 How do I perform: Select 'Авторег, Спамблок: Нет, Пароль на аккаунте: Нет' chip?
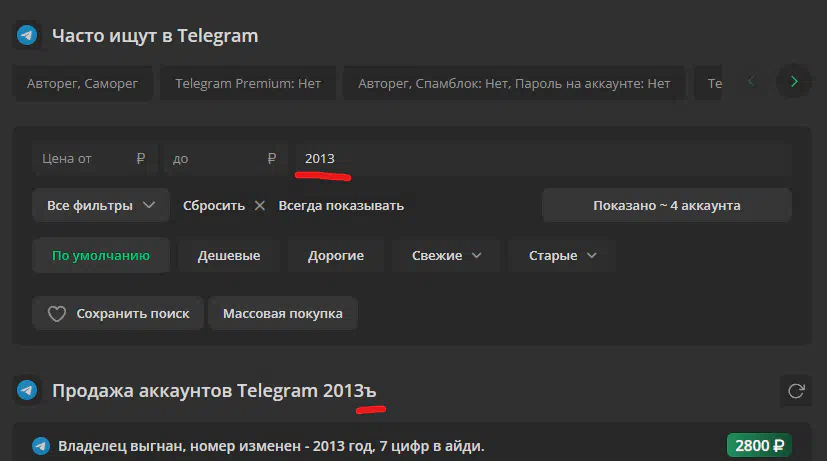coord(514,83)
